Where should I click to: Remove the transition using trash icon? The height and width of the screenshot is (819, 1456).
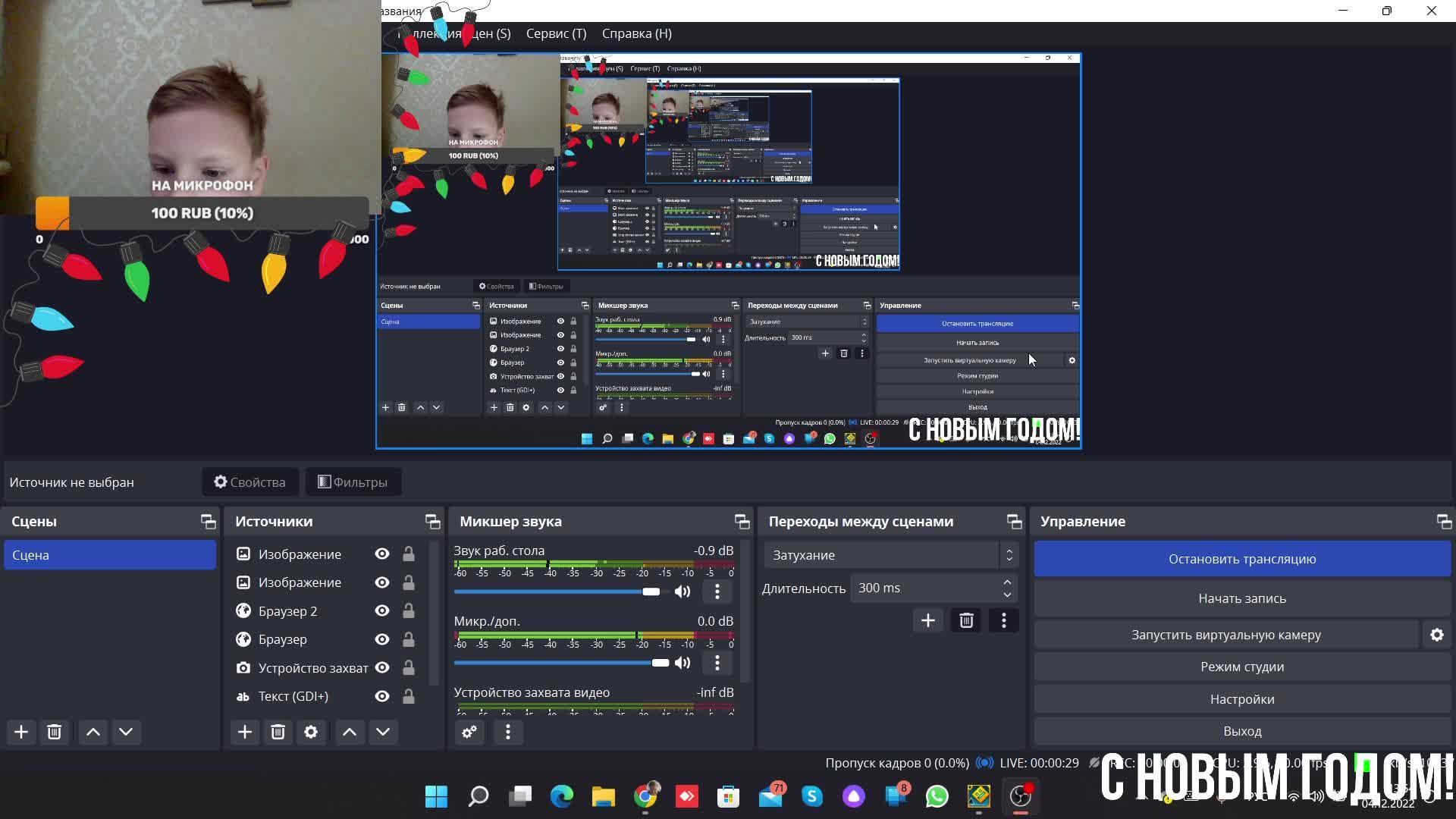[x=966, y=620]
